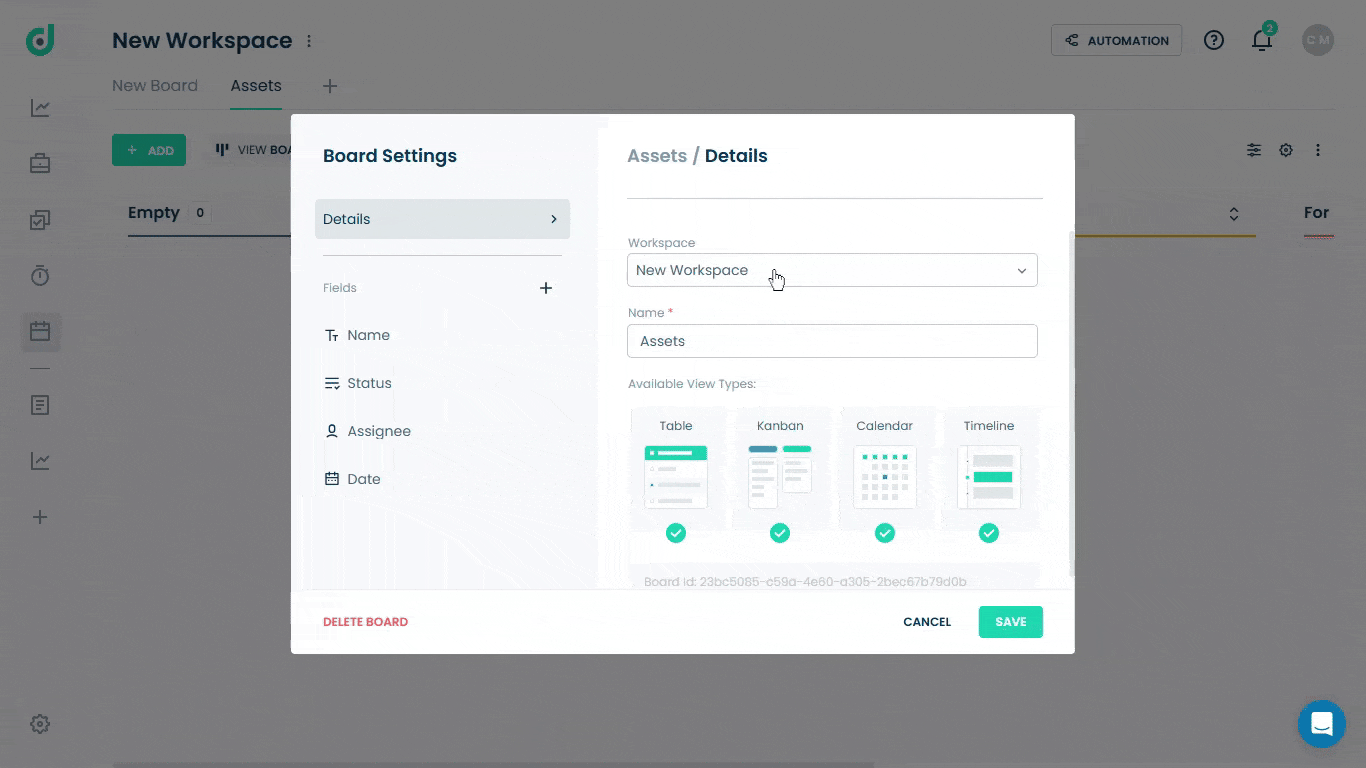
Task: Toggle the Table view type checkmark
Action: (676, 533)
